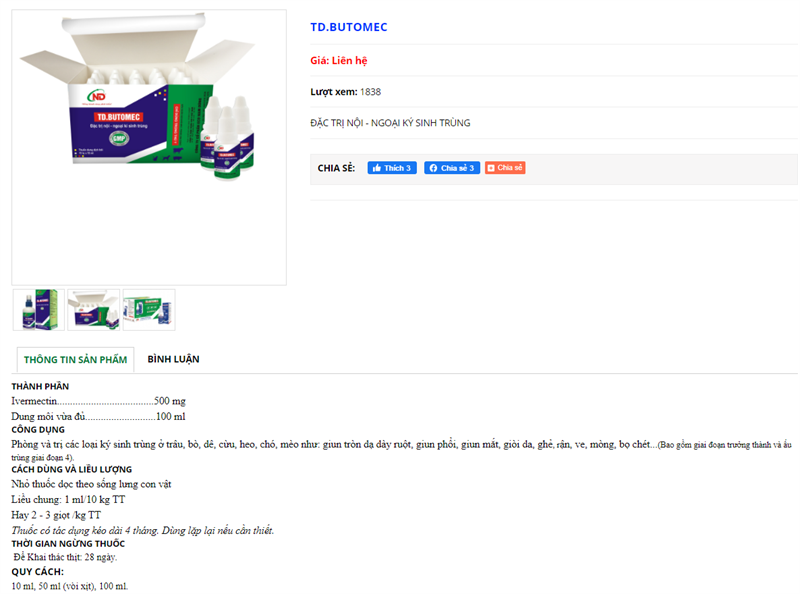Image resolution: width=800 pixels, height=594 pixels.
Task: Click the orange Chia sẻ share button
Action: click(505, 168)
